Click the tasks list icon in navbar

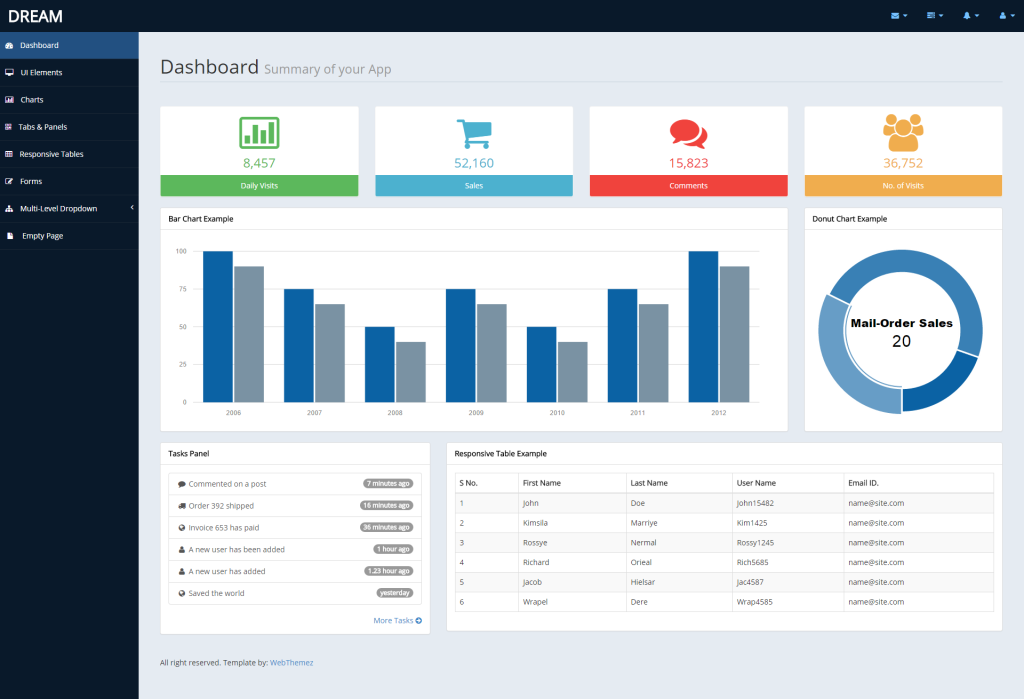pos(930,15)
